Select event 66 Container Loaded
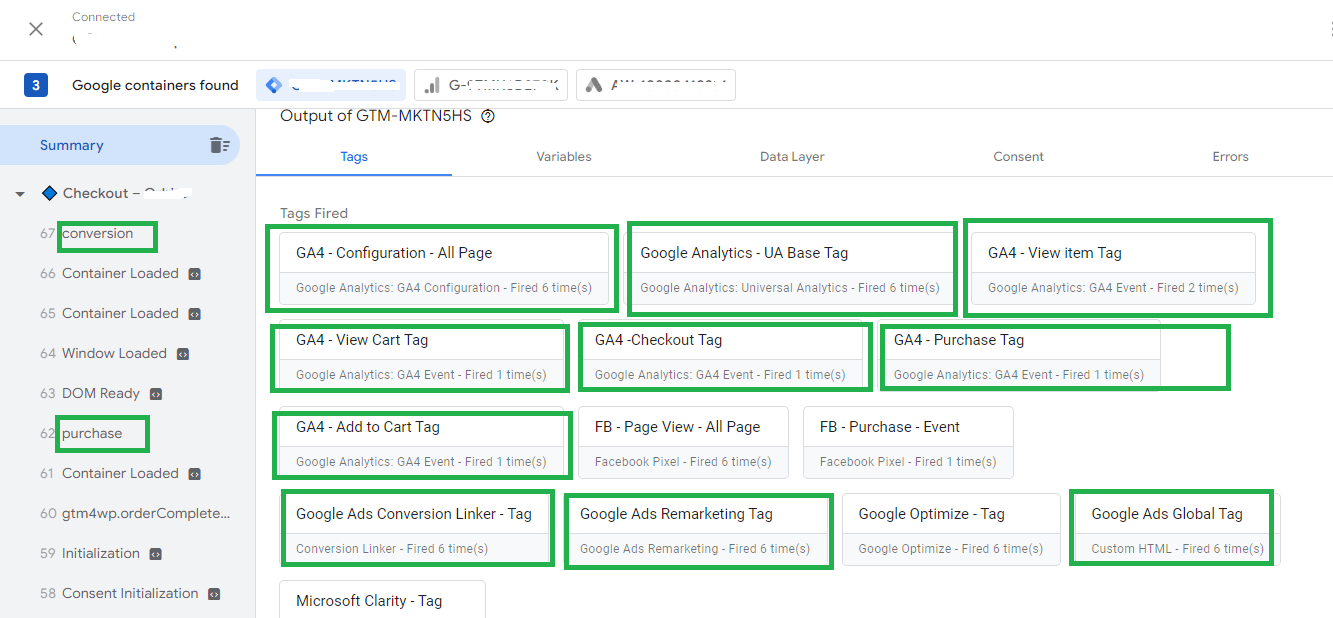The width and height of the screenshot is (1333, 618). (x=120, y=273)
